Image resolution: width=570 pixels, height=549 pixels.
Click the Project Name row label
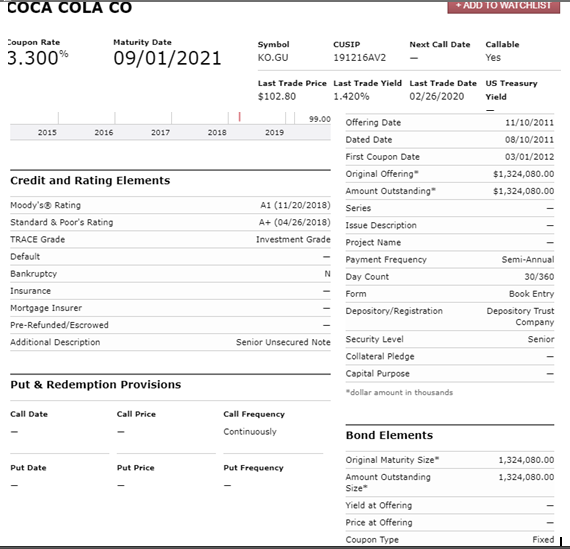[373, 243]
